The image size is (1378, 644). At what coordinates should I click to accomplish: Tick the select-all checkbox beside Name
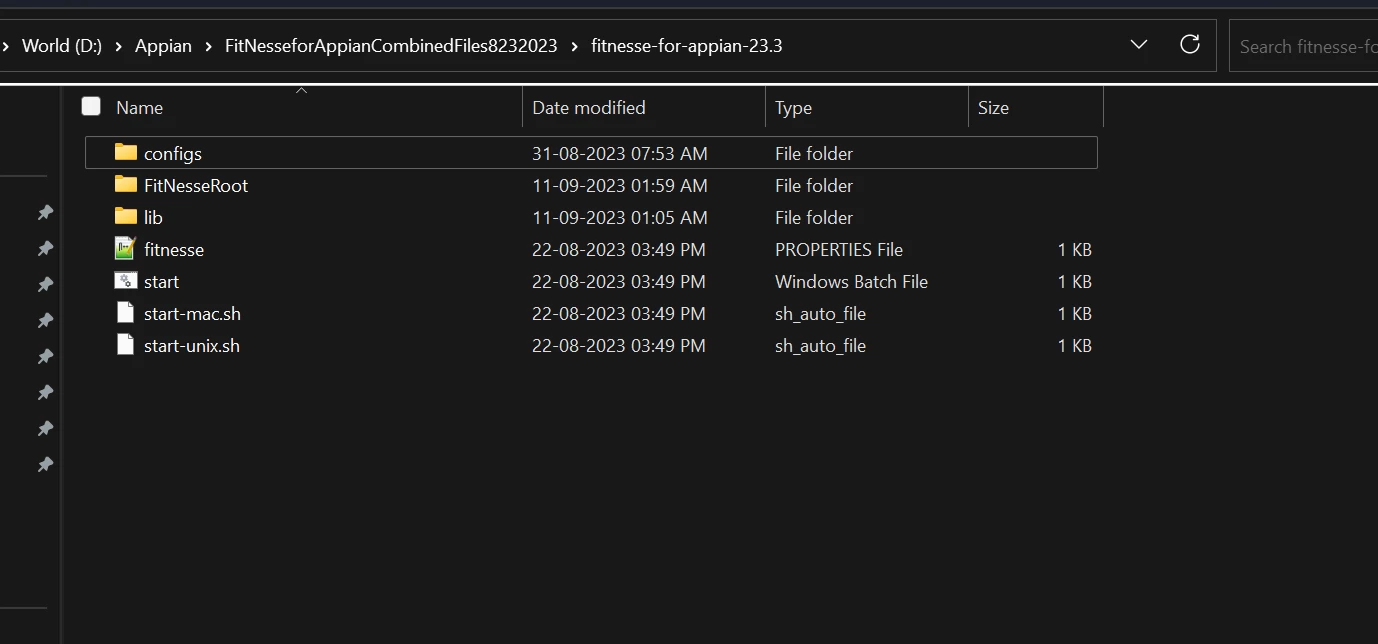(x=91, y=106)
